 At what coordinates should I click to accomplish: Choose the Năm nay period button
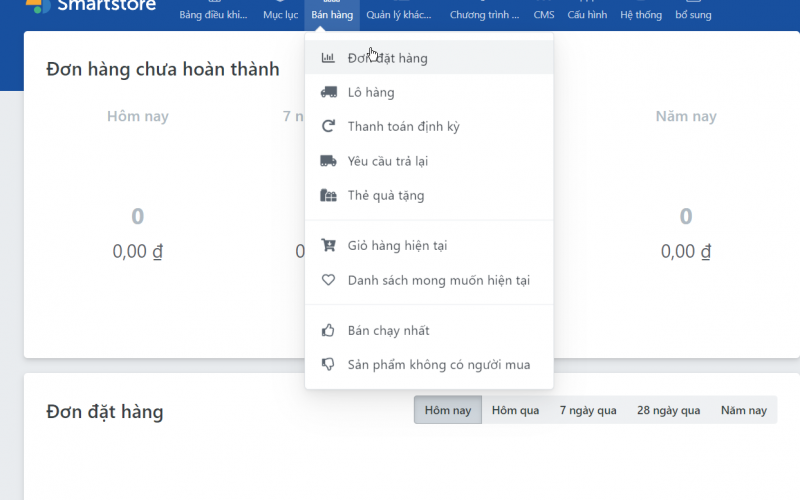tap(743, 410)
